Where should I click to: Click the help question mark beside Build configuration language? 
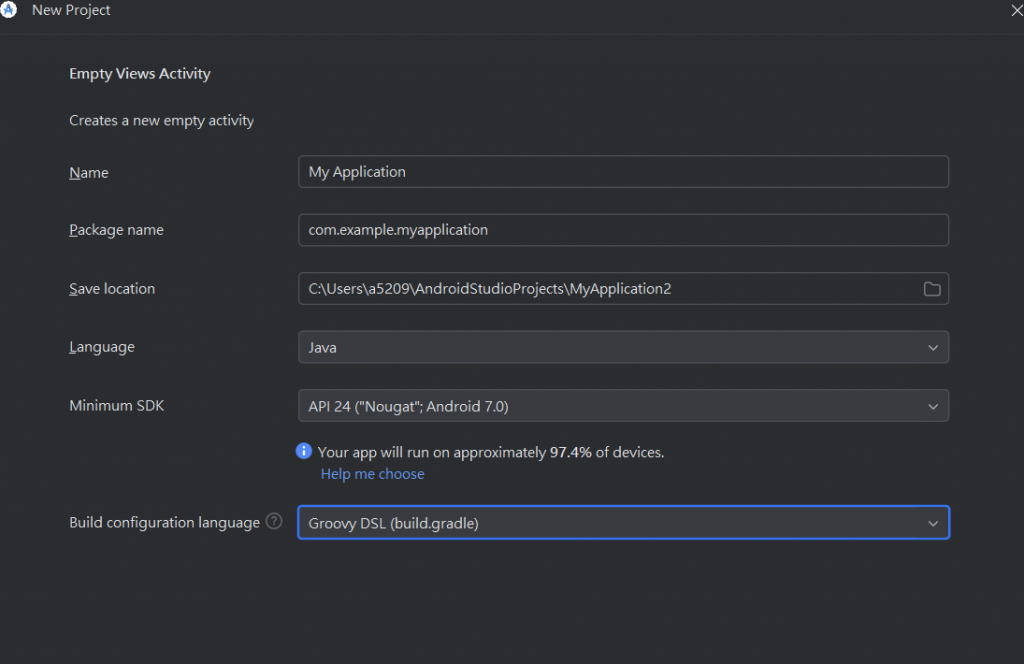coord(274,522)
